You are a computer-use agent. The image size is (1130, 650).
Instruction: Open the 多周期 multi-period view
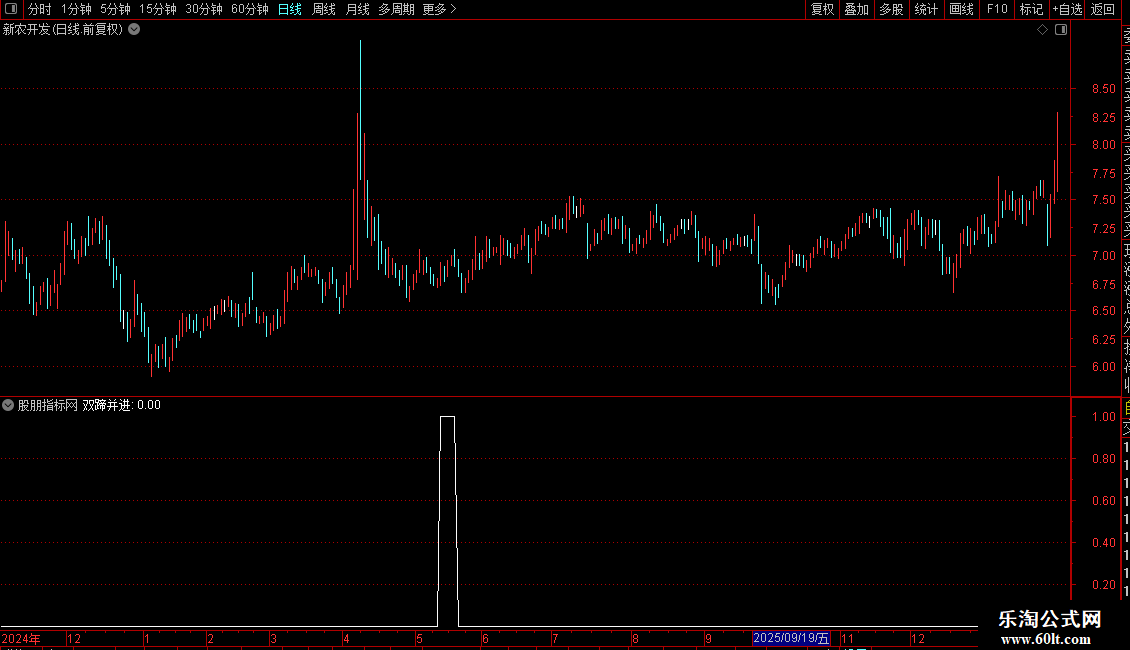pyautogui.click(x=396, y=9)
